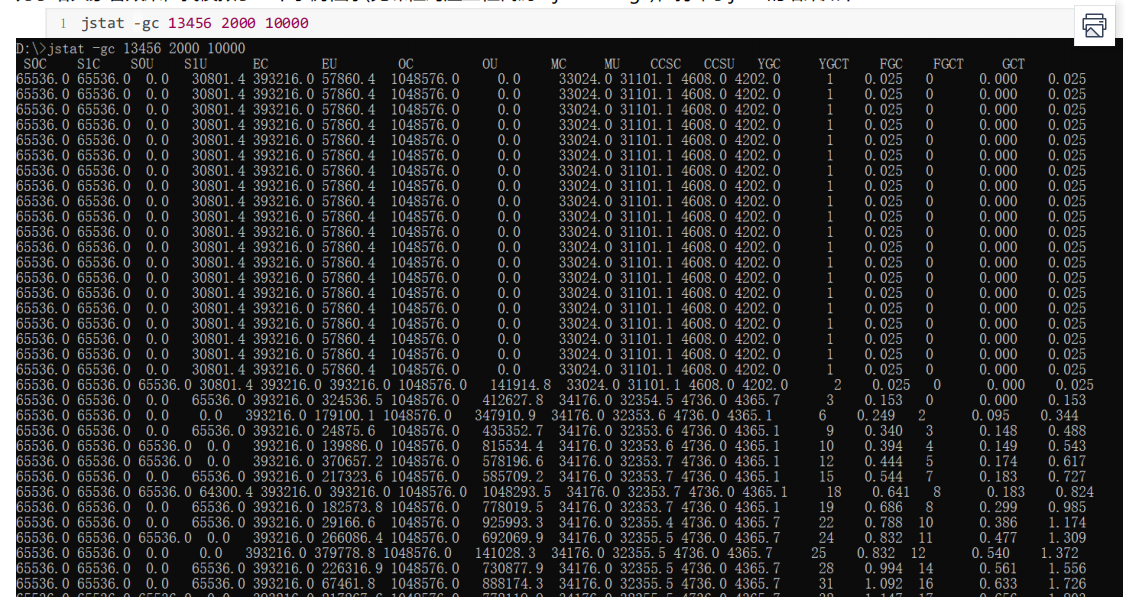
Task: Click the FGCT column header
Action: 948,64
